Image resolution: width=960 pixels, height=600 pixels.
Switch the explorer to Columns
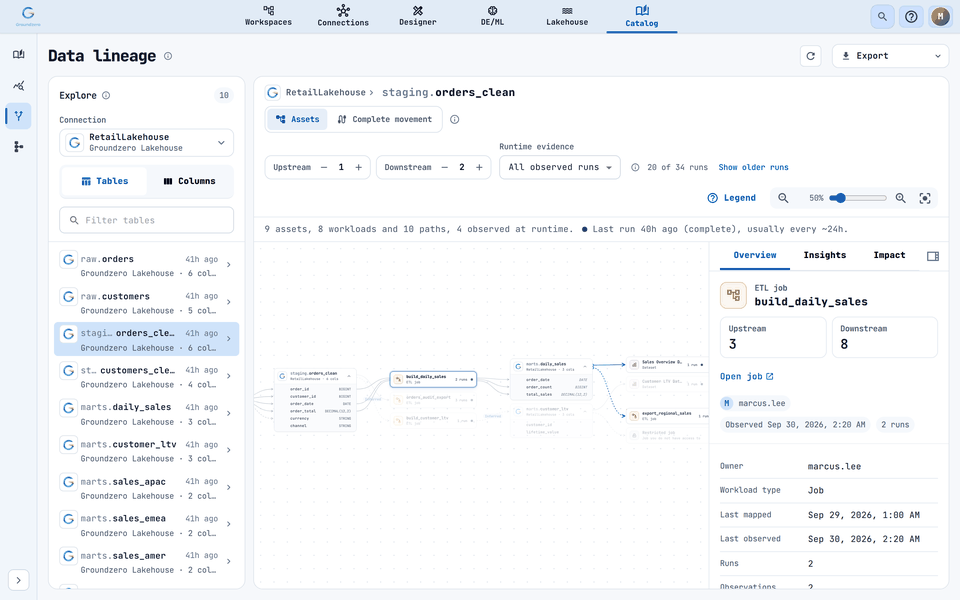tap(189, 181)
